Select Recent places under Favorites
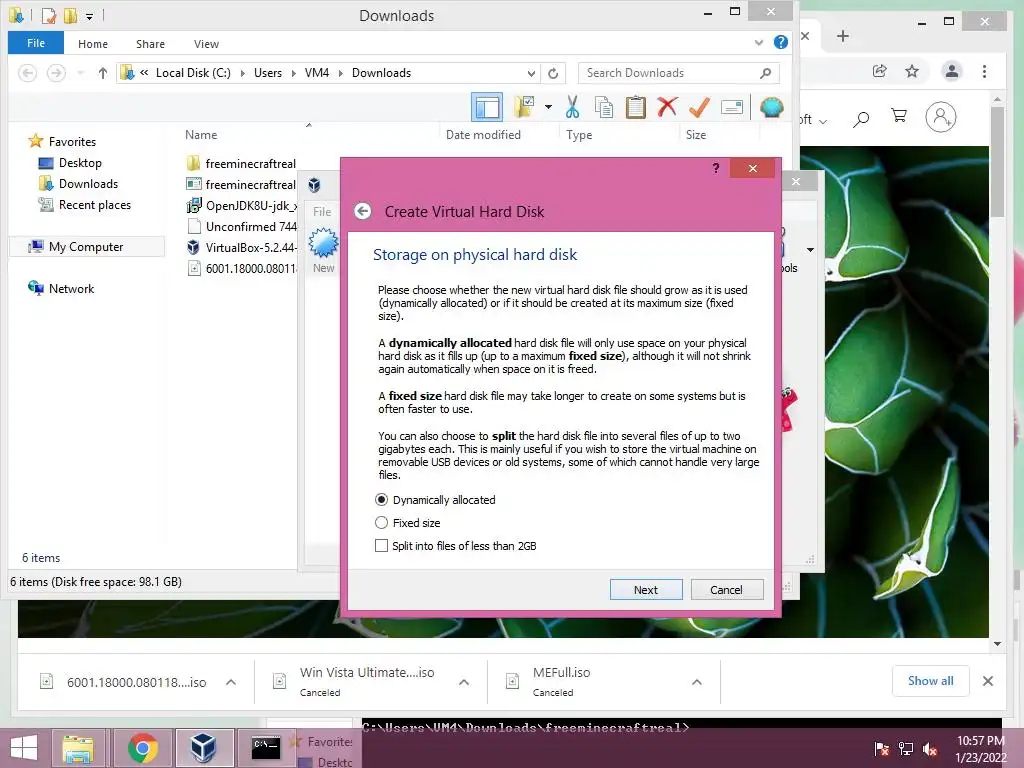Screen dimensions: 1024x768 [95, 204]
